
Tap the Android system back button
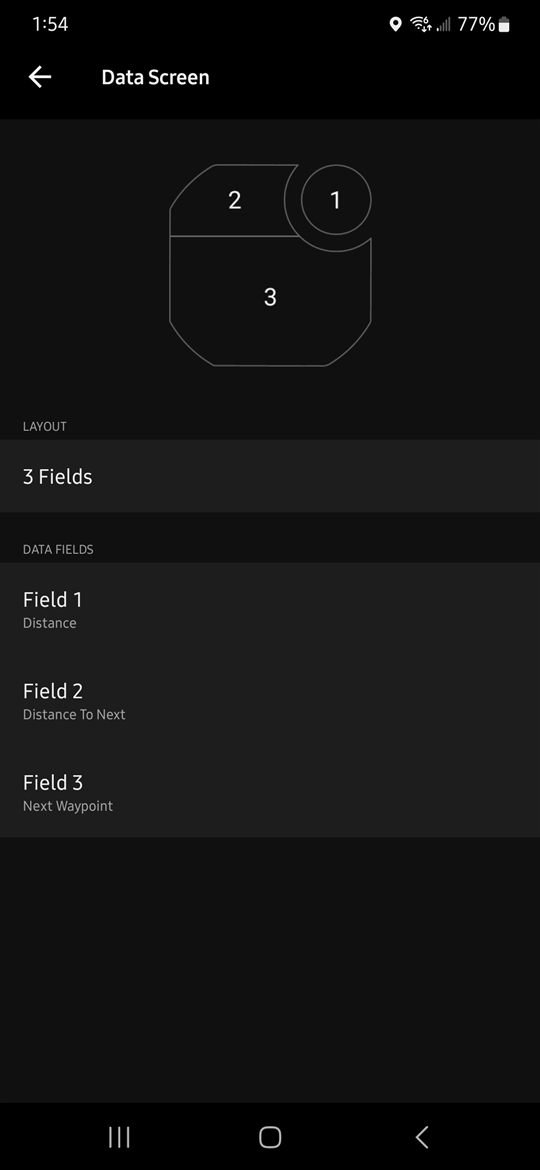[x=421, y=1137]
